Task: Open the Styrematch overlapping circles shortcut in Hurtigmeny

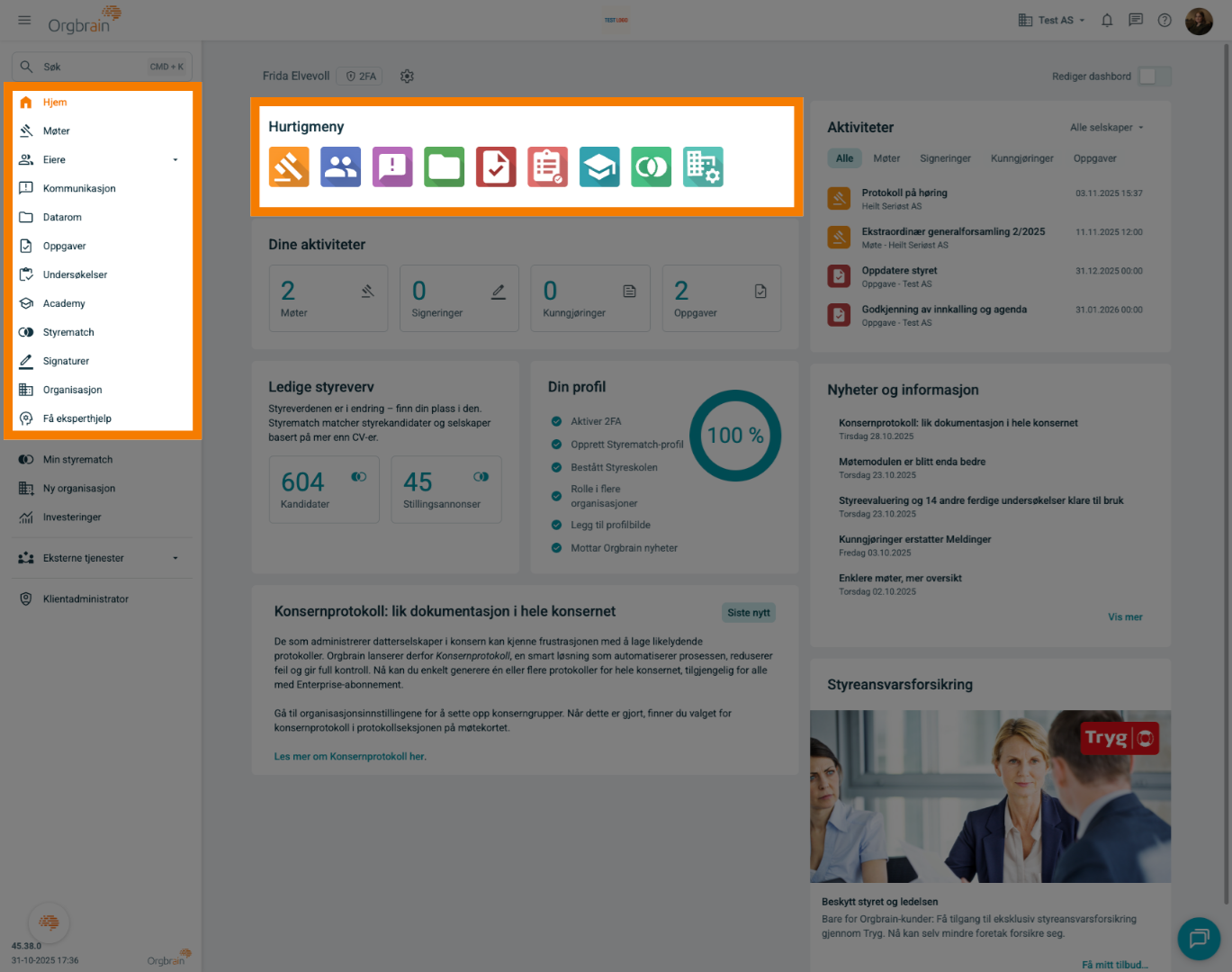Action: [x=652, y=166]
